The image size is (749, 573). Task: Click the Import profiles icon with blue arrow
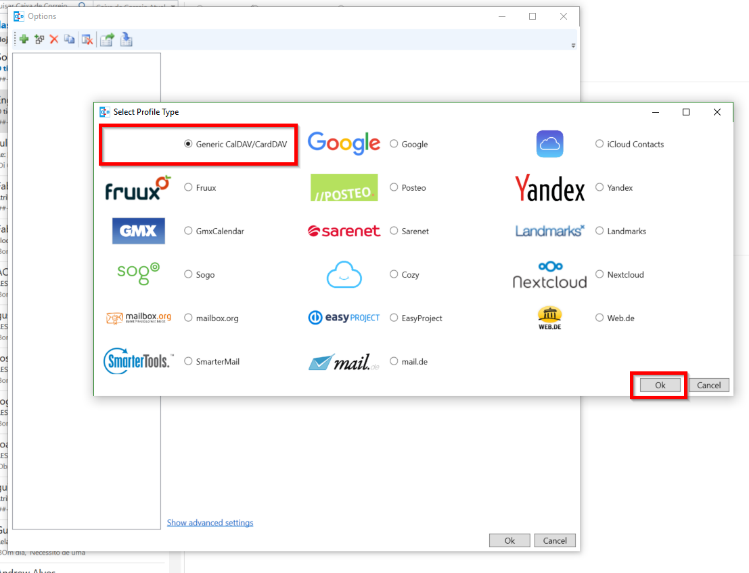coord(126,39)
